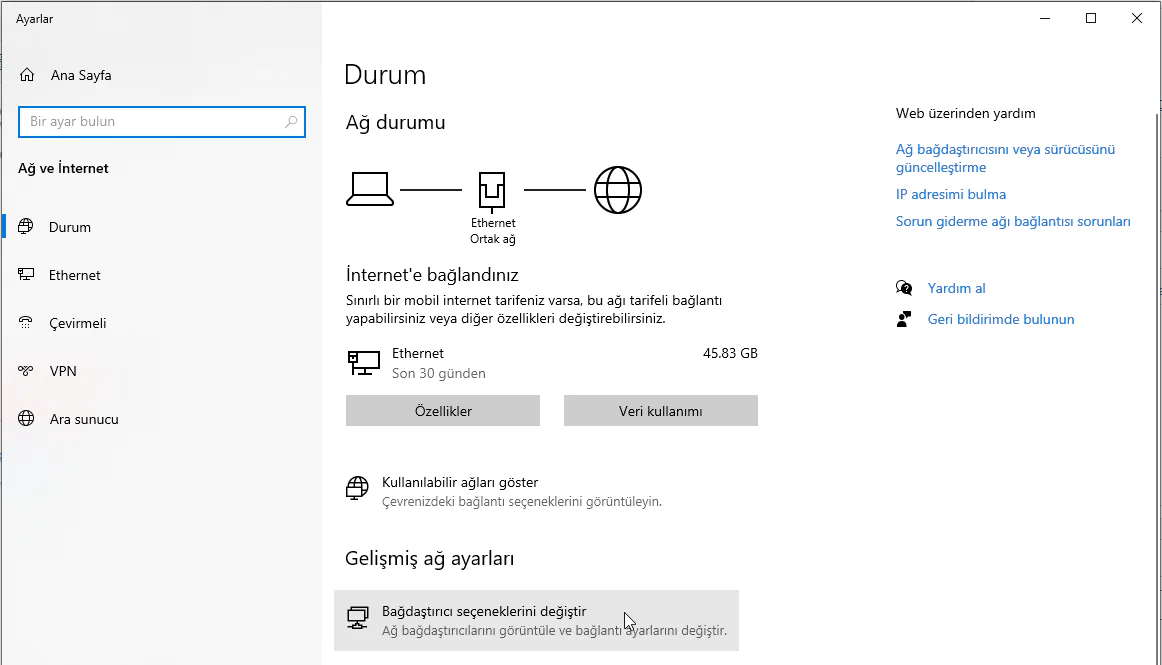1162x665 pixels.
Task: Click the Web üzerinden yardım heading
Action: tap(966, 113)
